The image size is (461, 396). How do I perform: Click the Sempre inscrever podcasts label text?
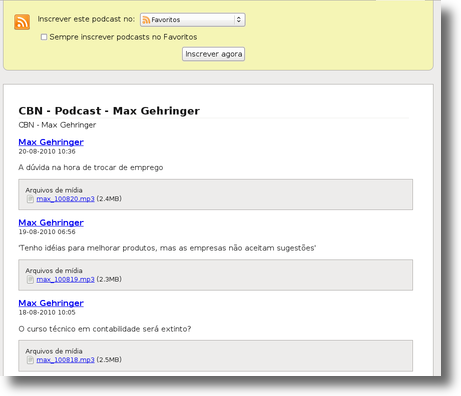point(123,37)
